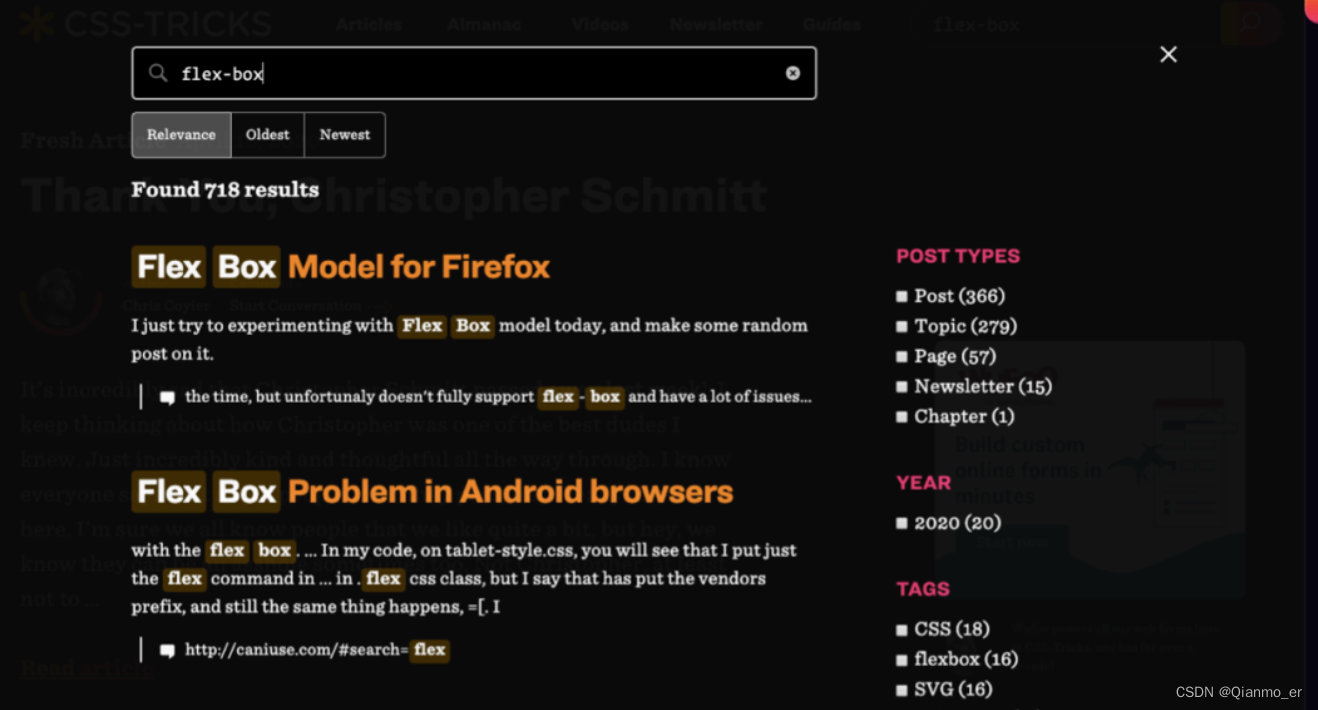This screenshot has width=1318, height=710.
Task: Filter by Topic (279) checkbox
Action: click(902, 326)
